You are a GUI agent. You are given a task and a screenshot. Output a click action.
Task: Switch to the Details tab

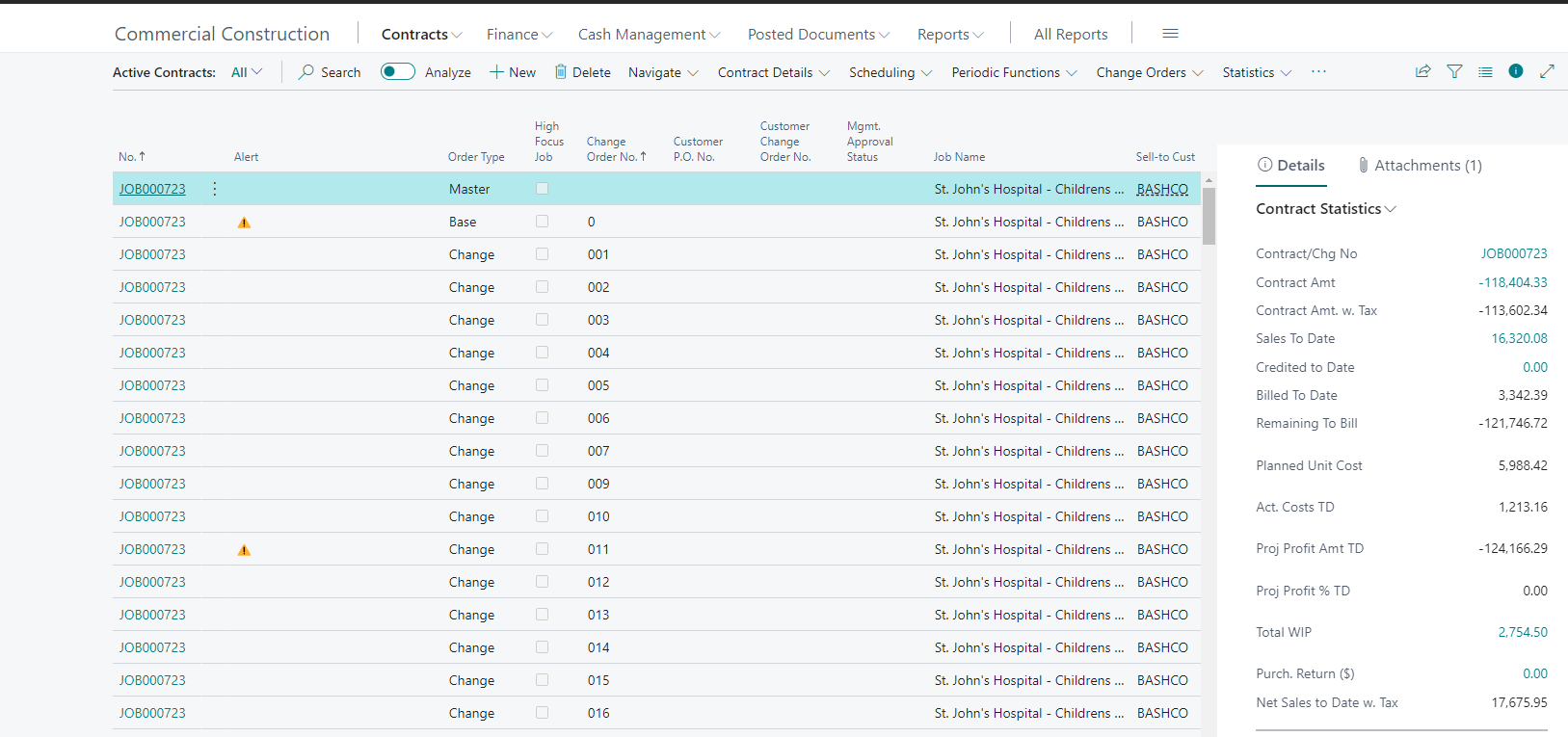[x=1291, y=165]
